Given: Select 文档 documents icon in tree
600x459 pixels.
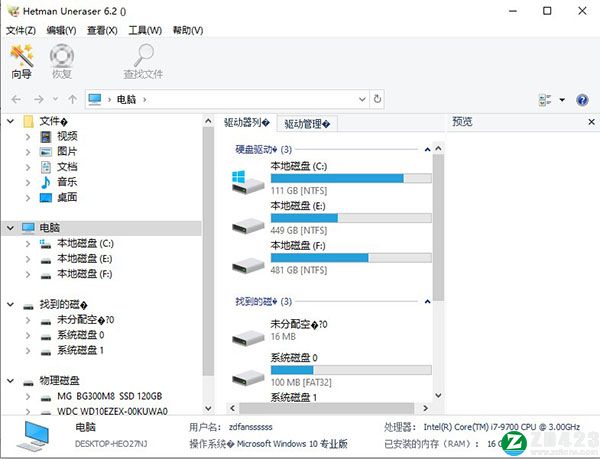Looking at the screenshot, I should point(46,167).
